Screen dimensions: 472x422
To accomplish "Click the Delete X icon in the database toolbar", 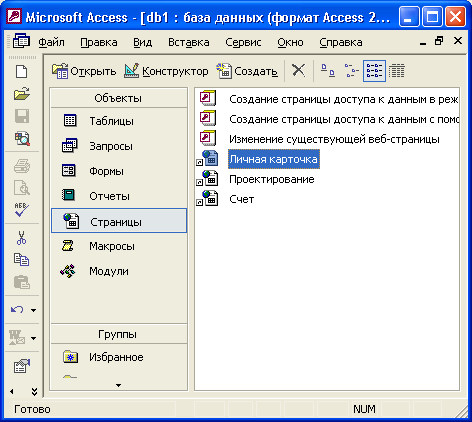I will [x=298, y=71].
